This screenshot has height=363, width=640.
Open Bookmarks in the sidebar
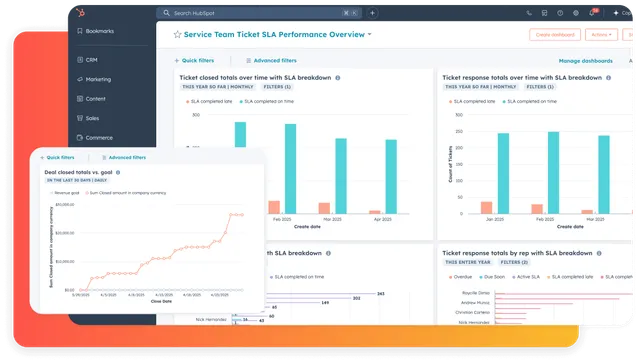click(96, 31)
